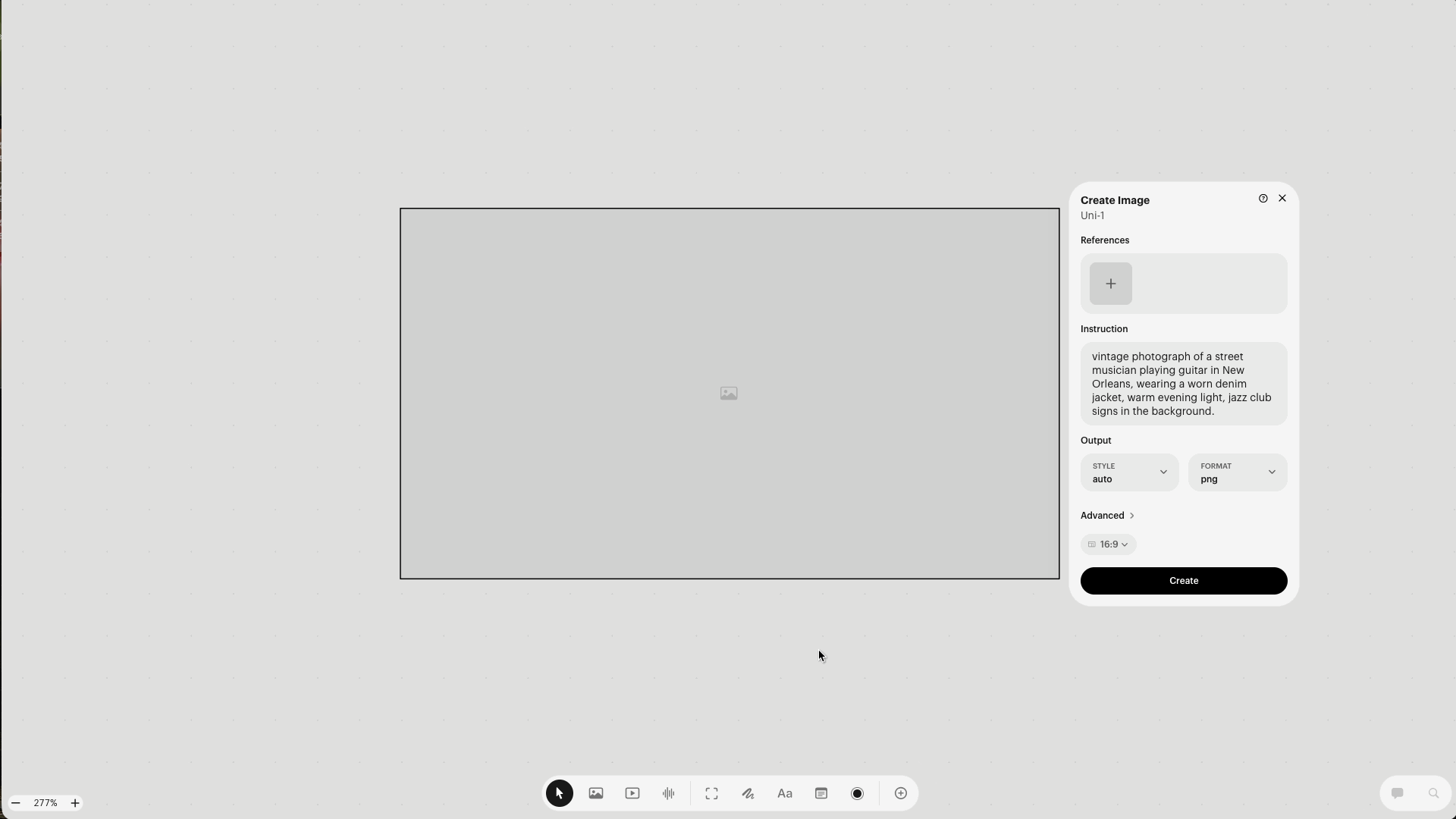Open Create Image help icon

pos(1263,198)
